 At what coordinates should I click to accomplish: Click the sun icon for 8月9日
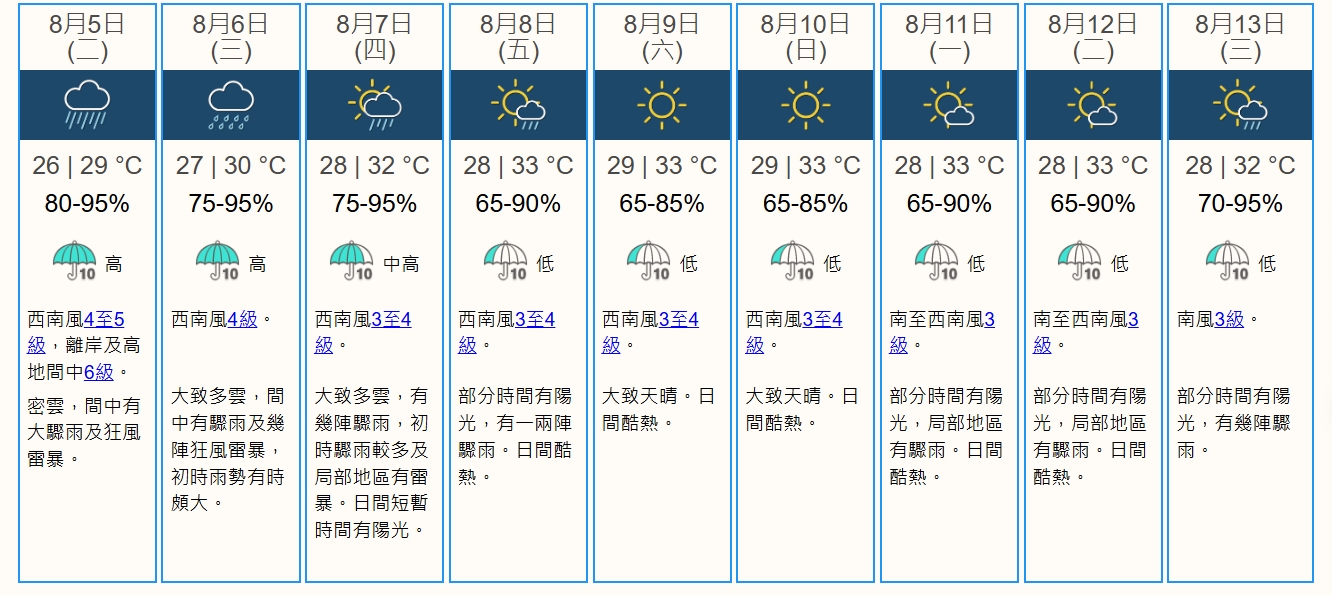(x=662, y=105)
